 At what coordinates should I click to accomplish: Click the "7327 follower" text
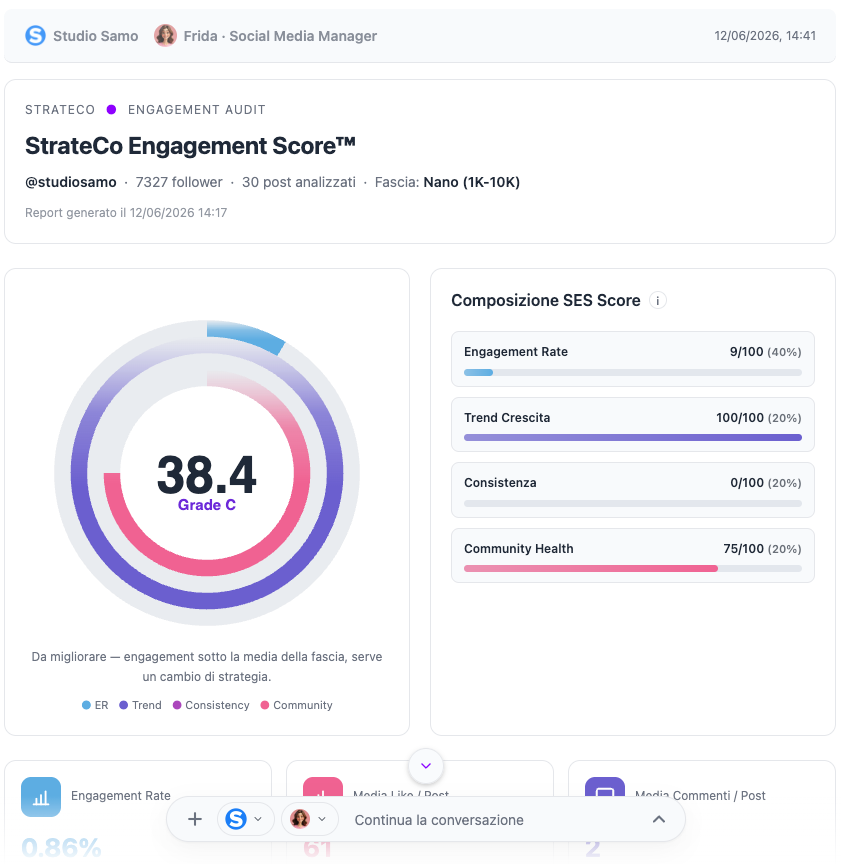point(179,182)
